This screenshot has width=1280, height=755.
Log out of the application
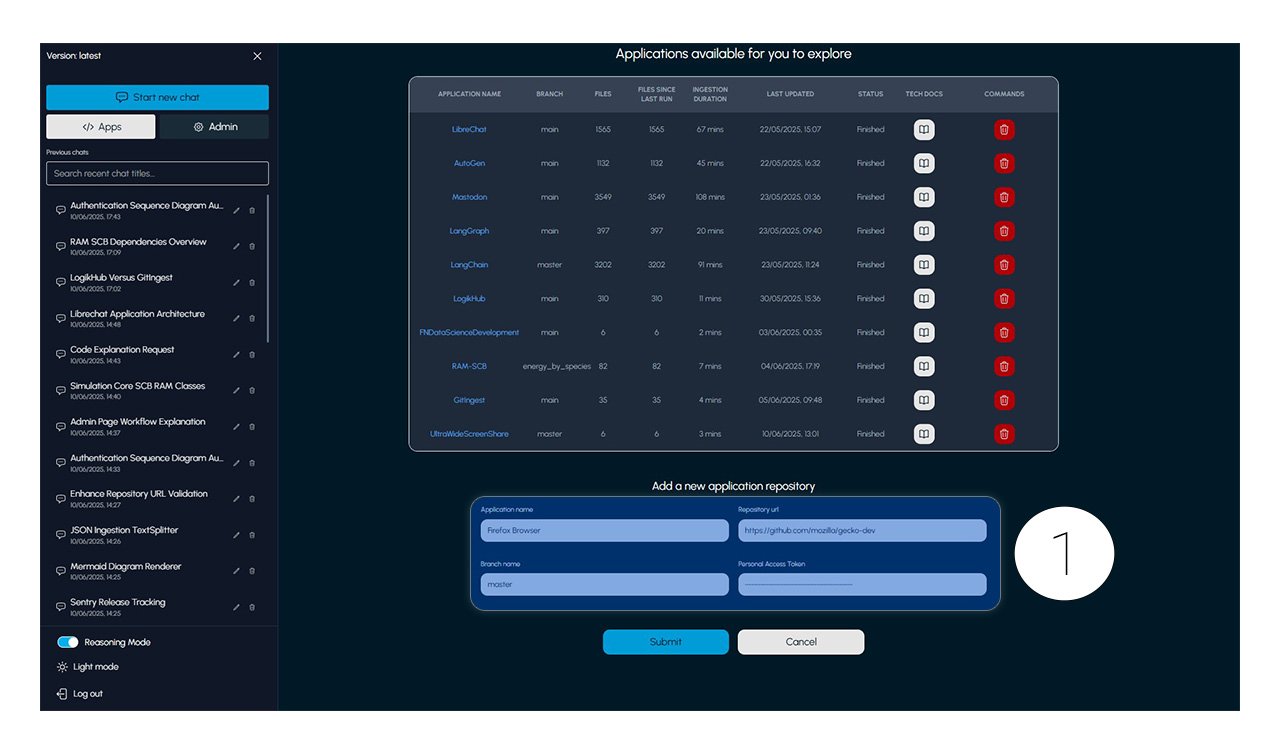(80, 694)
